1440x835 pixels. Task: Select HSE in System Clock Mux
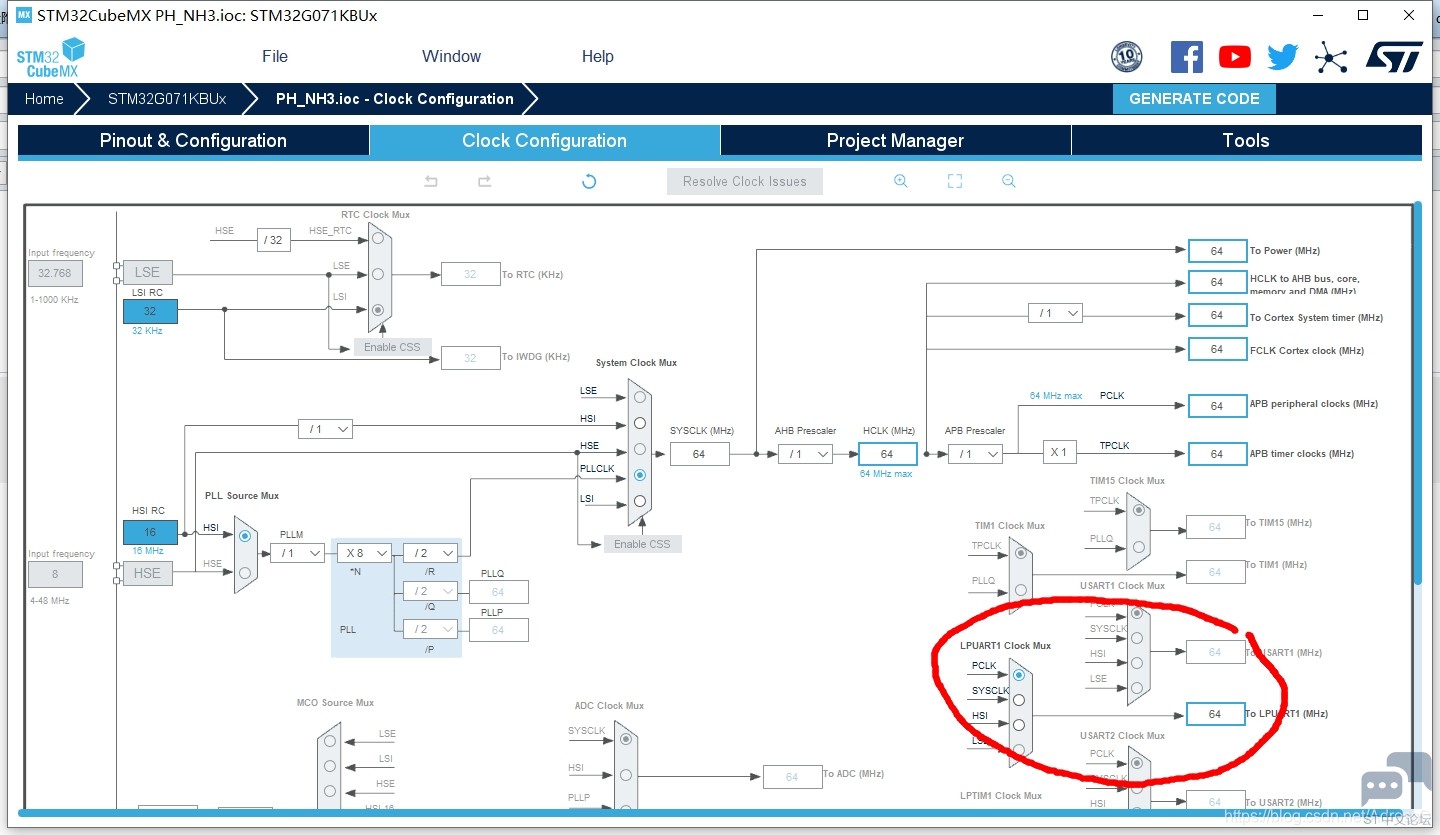click(x=640, y=449)
